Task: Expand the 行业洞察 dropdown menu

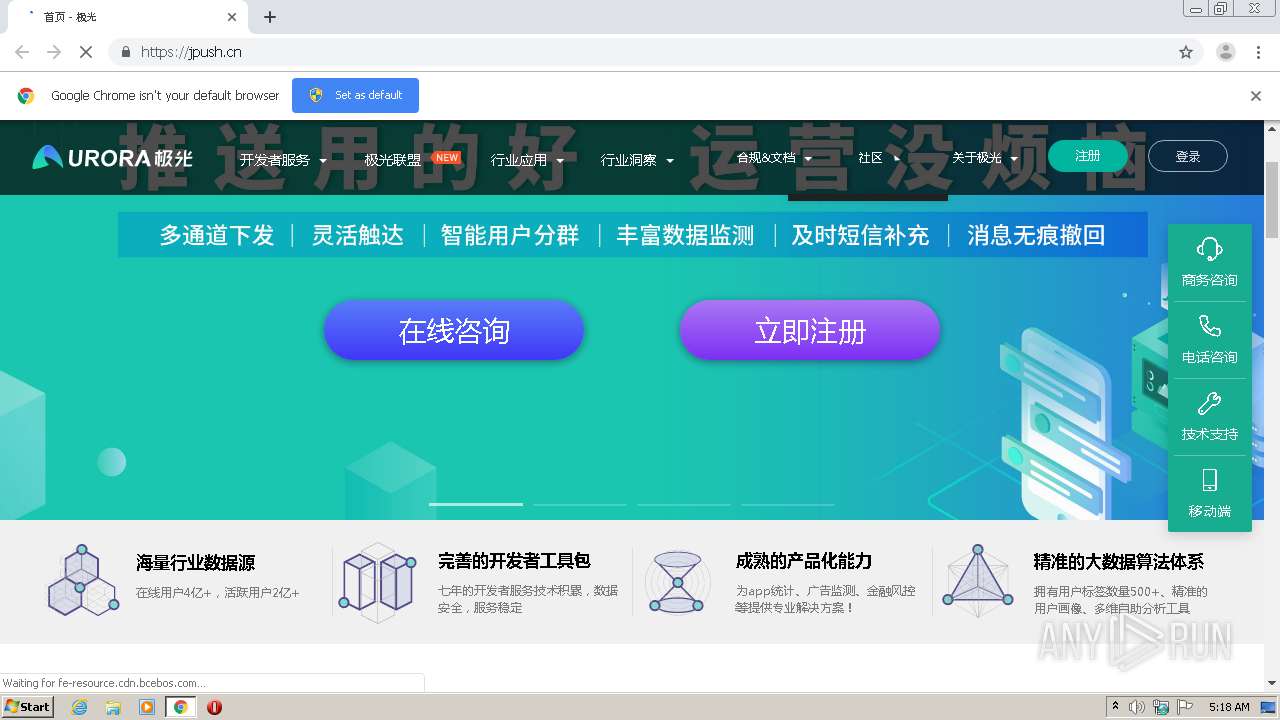Action: point(637,160)
